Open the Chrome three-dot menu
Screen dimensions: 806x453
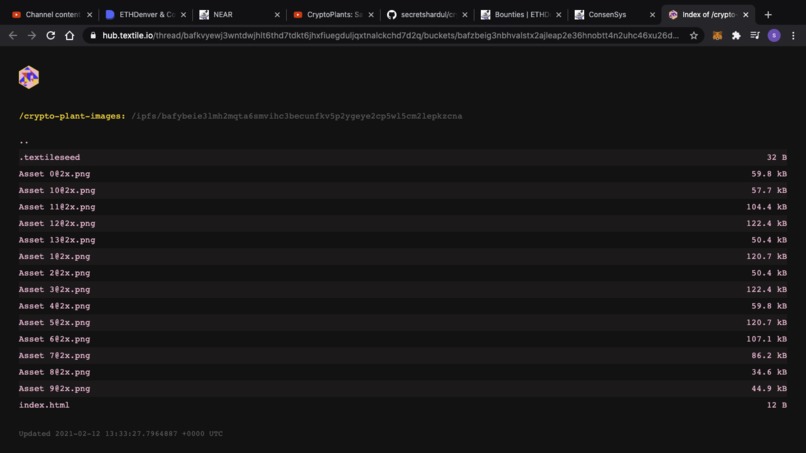(x=793, y=35)
